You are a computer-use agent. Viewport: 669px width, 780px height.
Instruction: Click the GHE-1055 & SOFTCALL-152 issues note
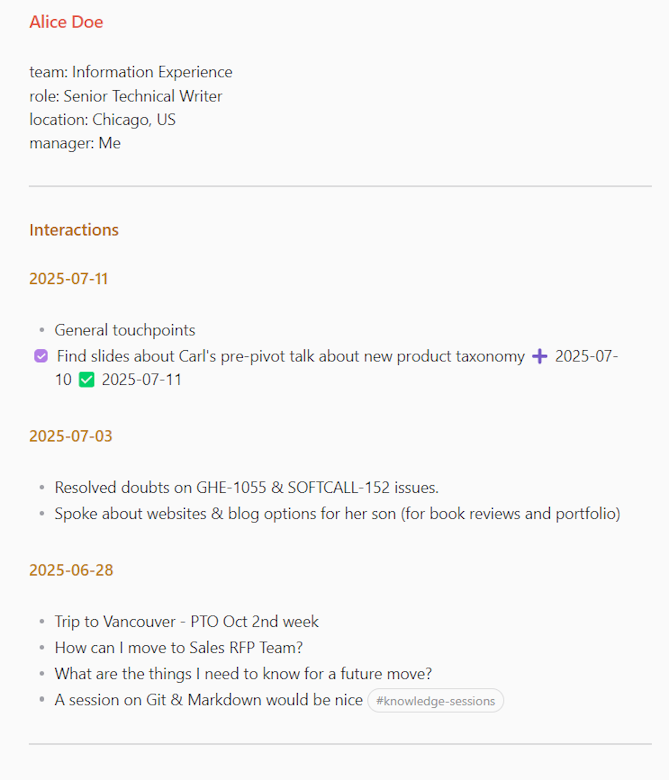[x=247, y=487]
